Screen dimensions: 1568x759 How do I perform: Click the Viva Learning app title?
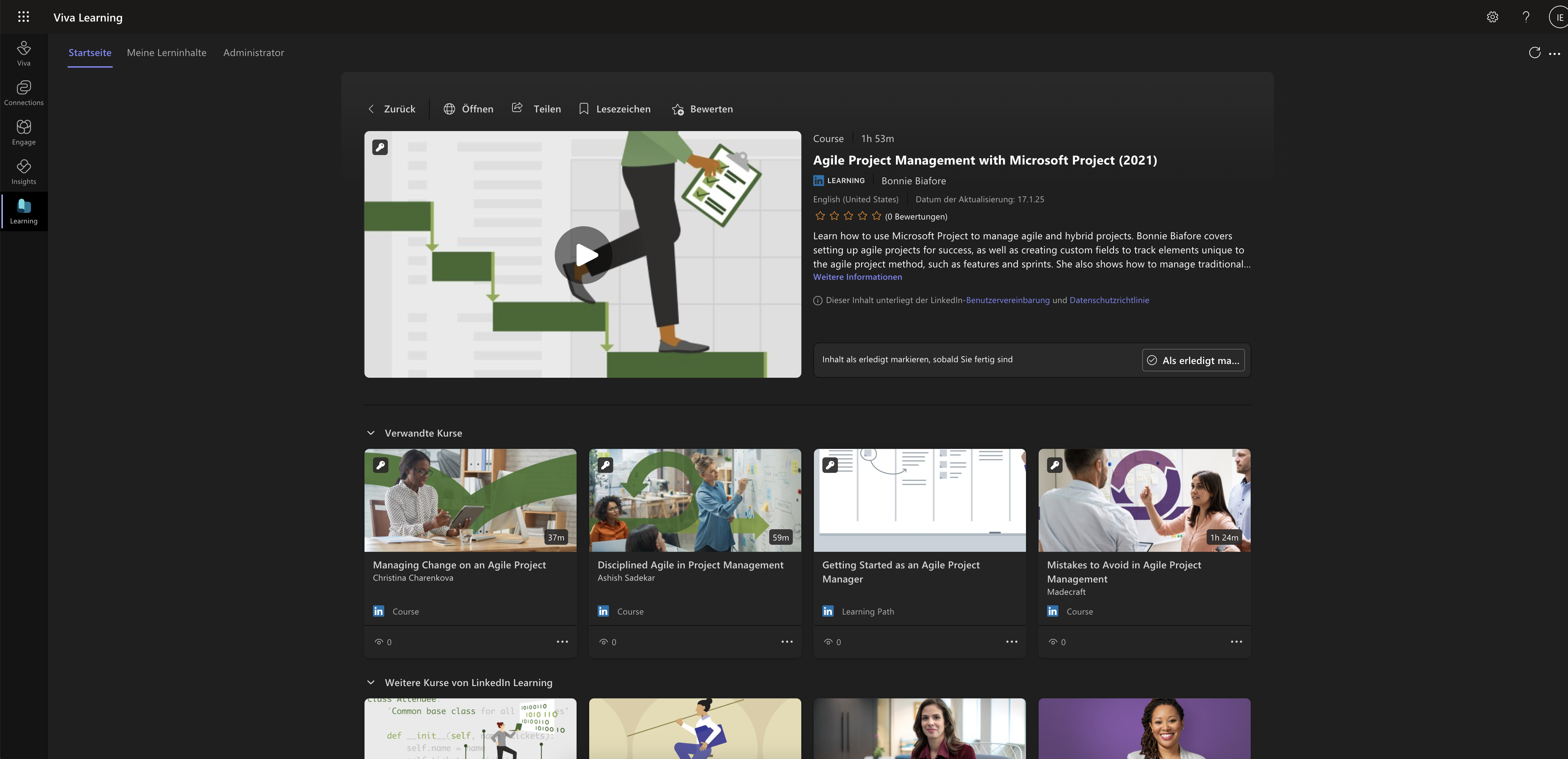(x=88, y=18)
